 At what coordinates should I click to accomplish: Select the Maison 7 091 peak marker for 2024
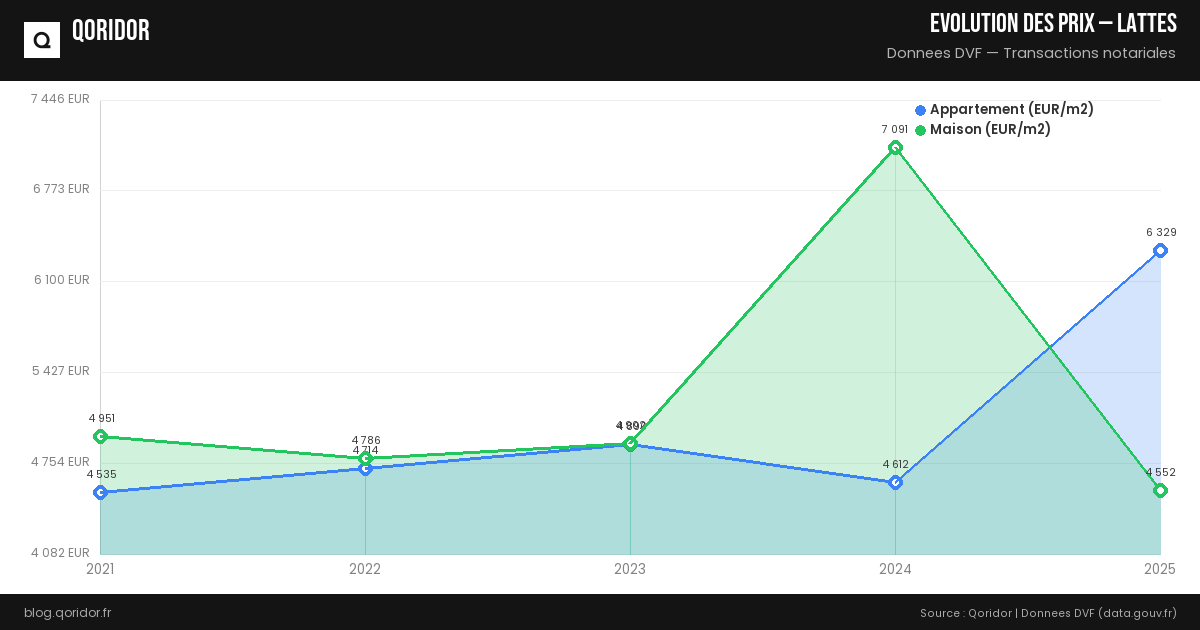point(895,148)
